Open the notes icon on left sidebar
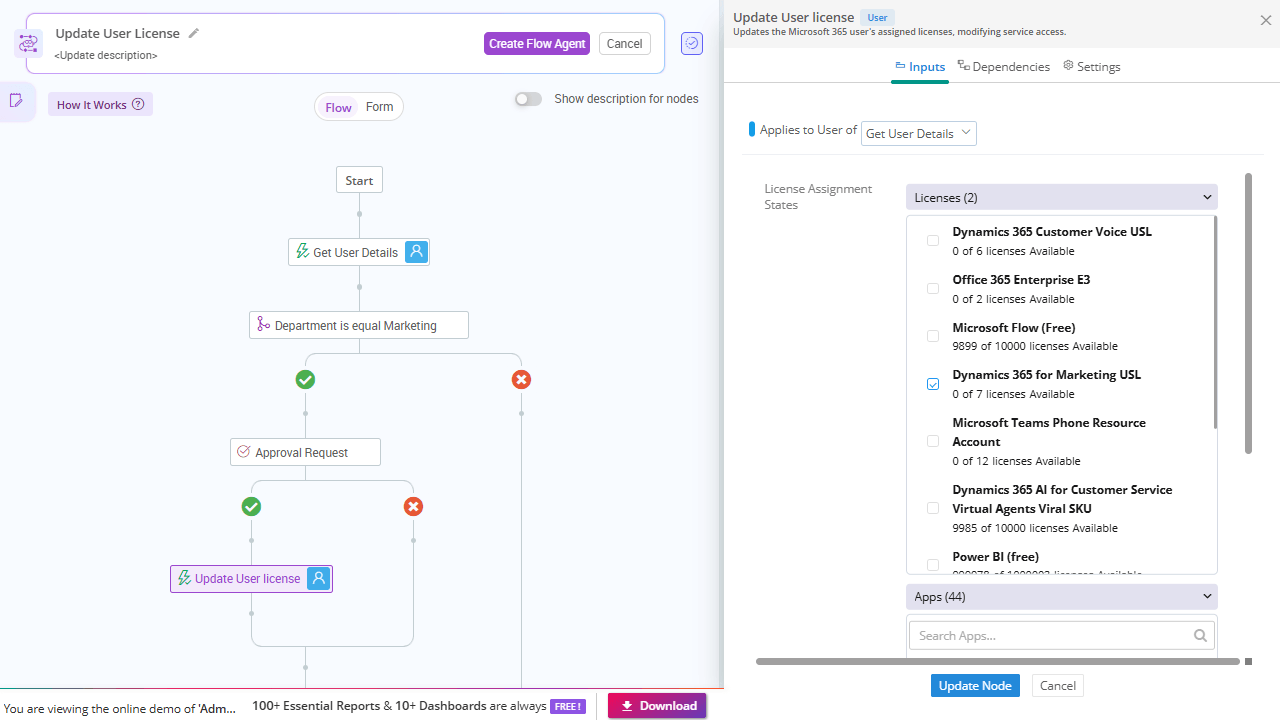The image size is (1280, 720). 16,100
